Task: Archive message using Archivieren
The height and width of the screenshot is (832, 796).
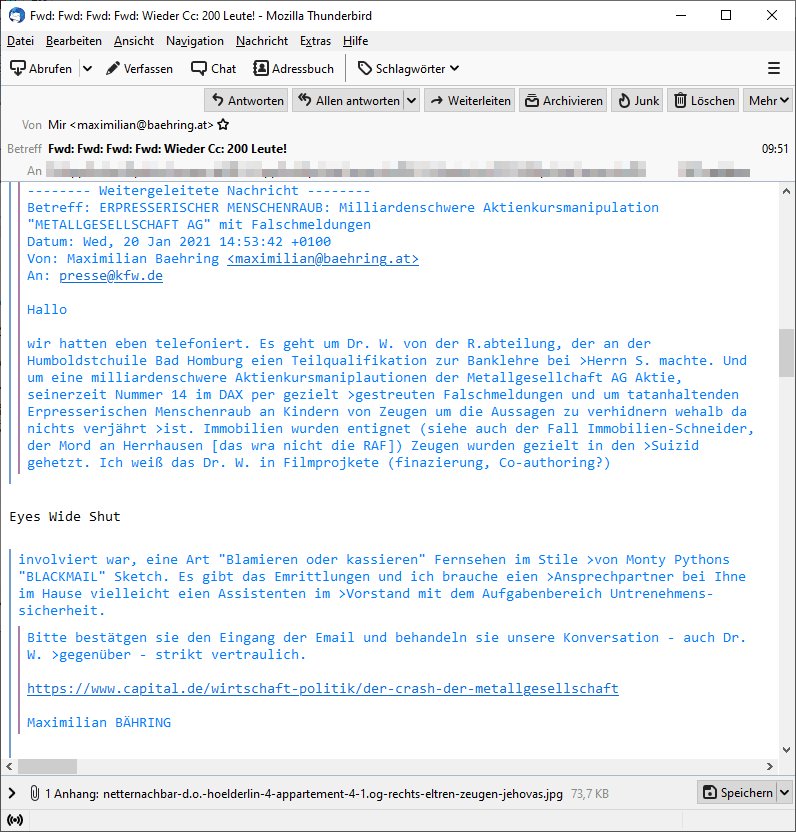Action: 564,100
